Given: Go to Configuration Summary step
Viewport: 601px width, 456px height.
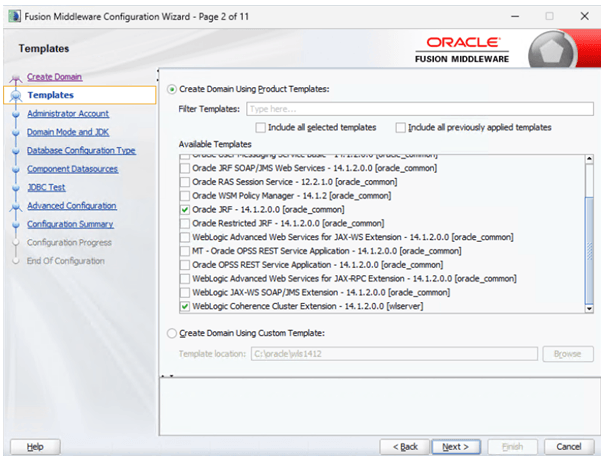Looking at the screenshot, I should tap(70, 224).
